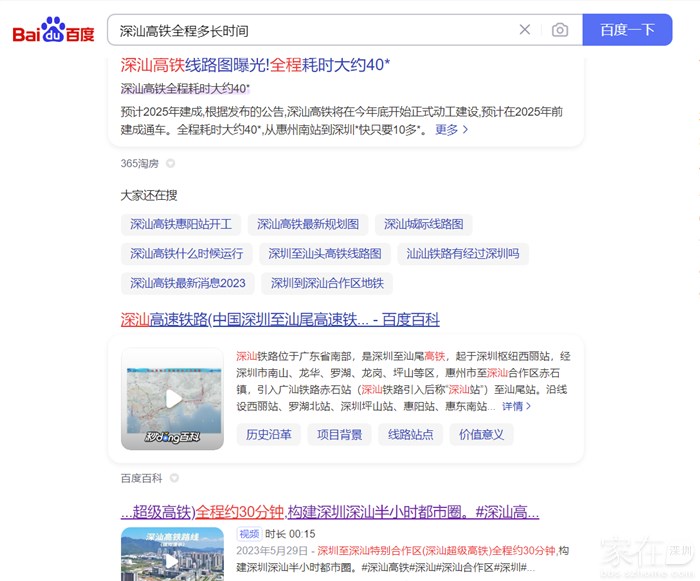Play the encyclopedia video thumbnail
Screen dimensions: 700x581
(x=173, y=399)
